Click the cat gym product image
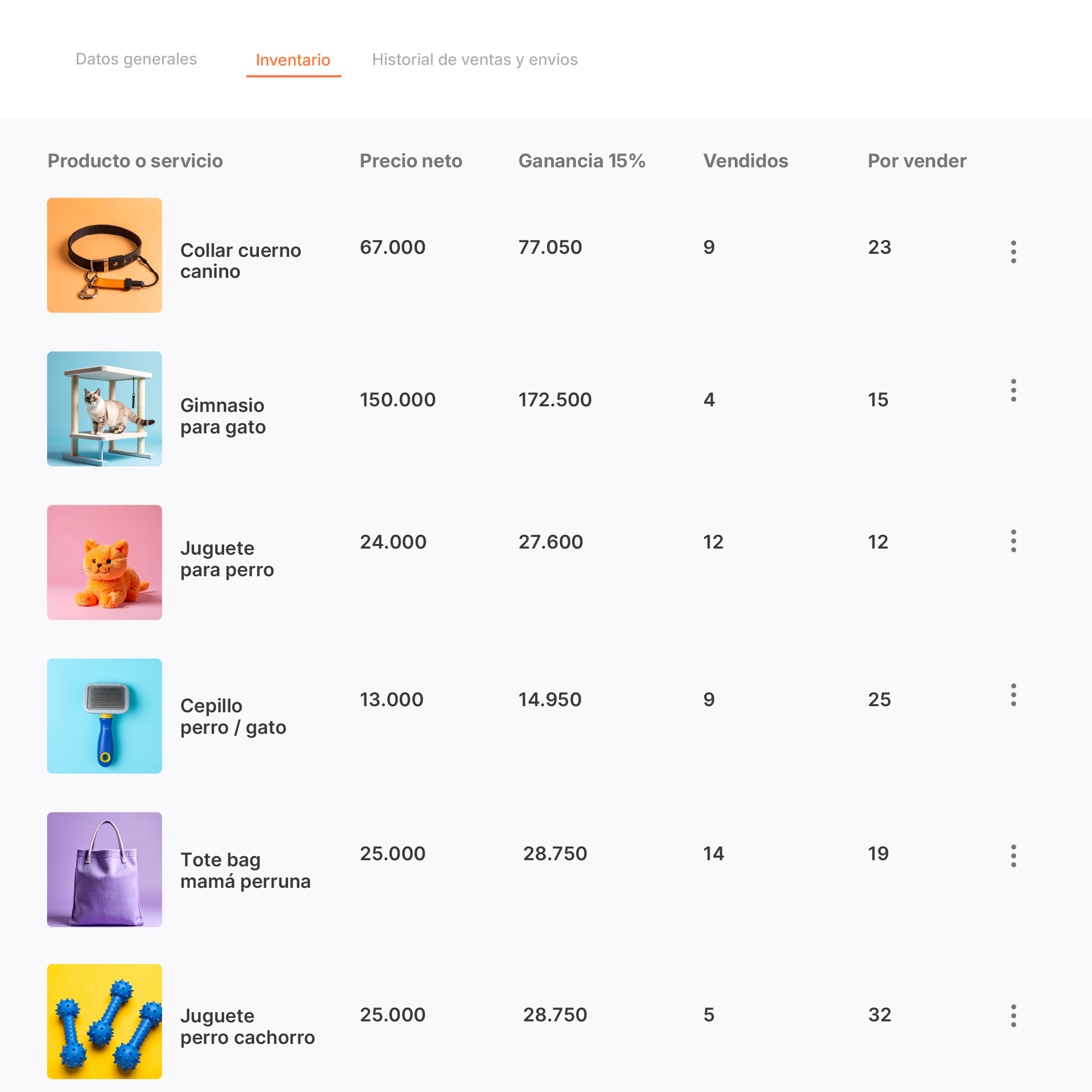This screenshot has width=1092, height=1092. coord(104,409)
